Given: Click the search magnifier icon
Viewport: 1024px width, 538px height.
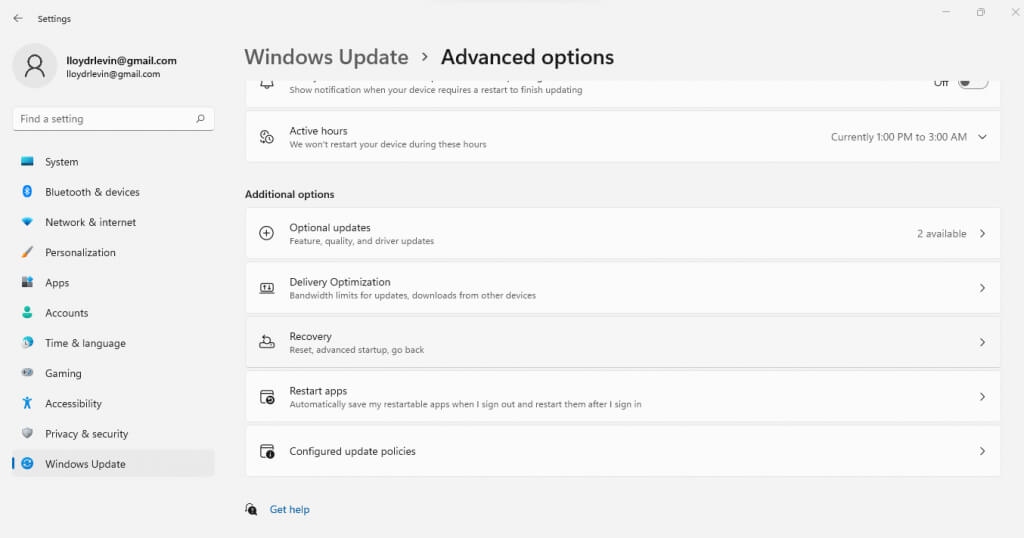Looking at the screenshot, I should [201, 119].
